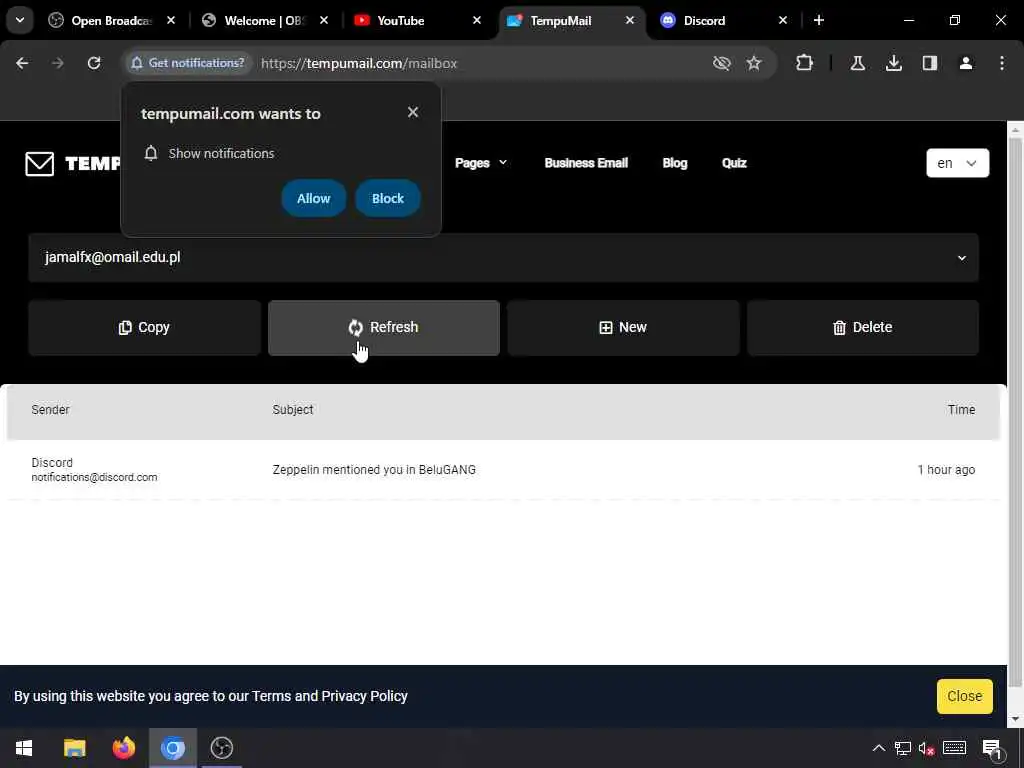Switch to the Open Broadcaster tab
The height and width of the screenshot is (768, 1024).
click(112, 20)
